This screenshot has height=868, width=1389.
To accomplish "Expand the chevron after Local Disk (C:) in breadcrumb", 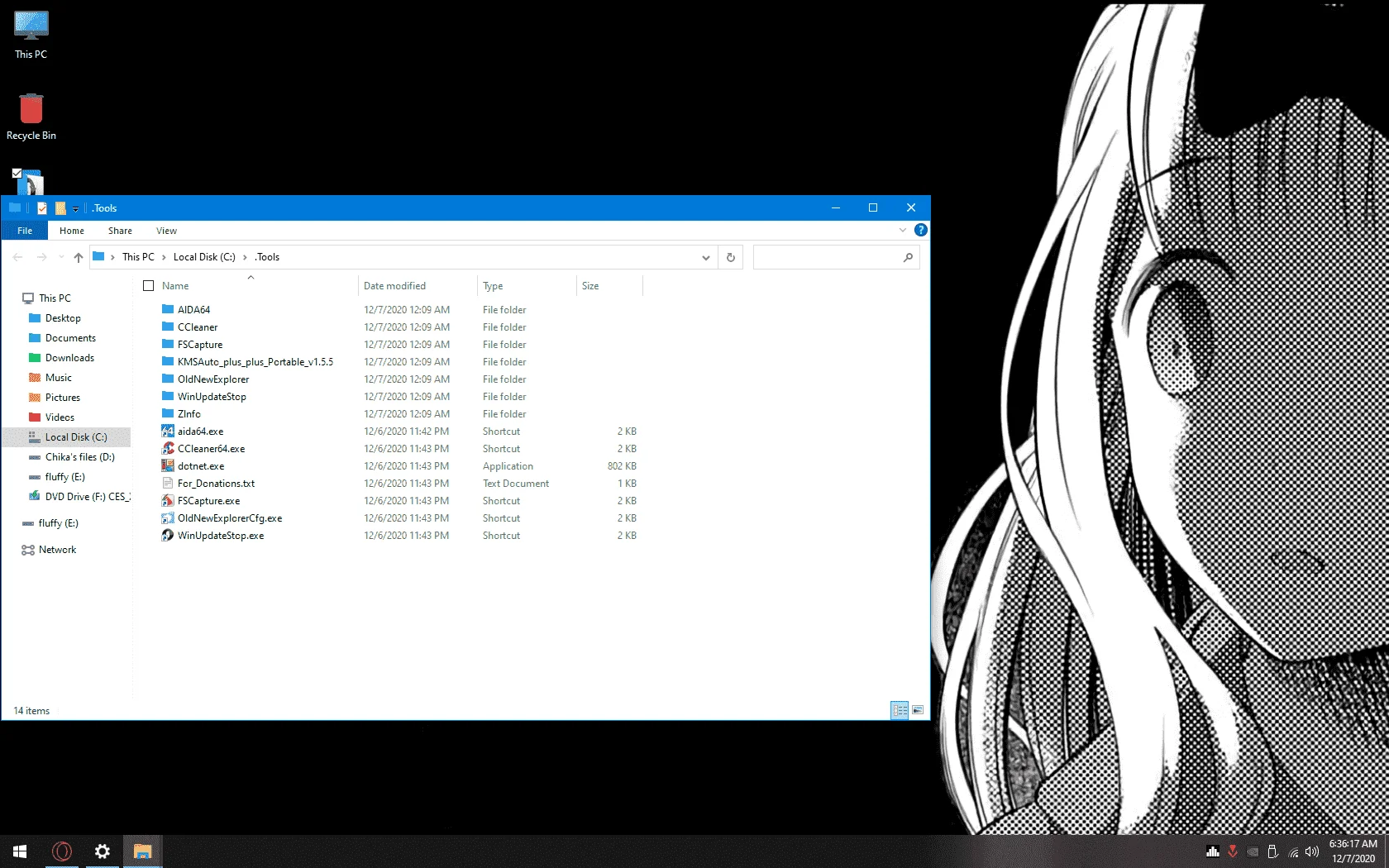I will 245,257.
